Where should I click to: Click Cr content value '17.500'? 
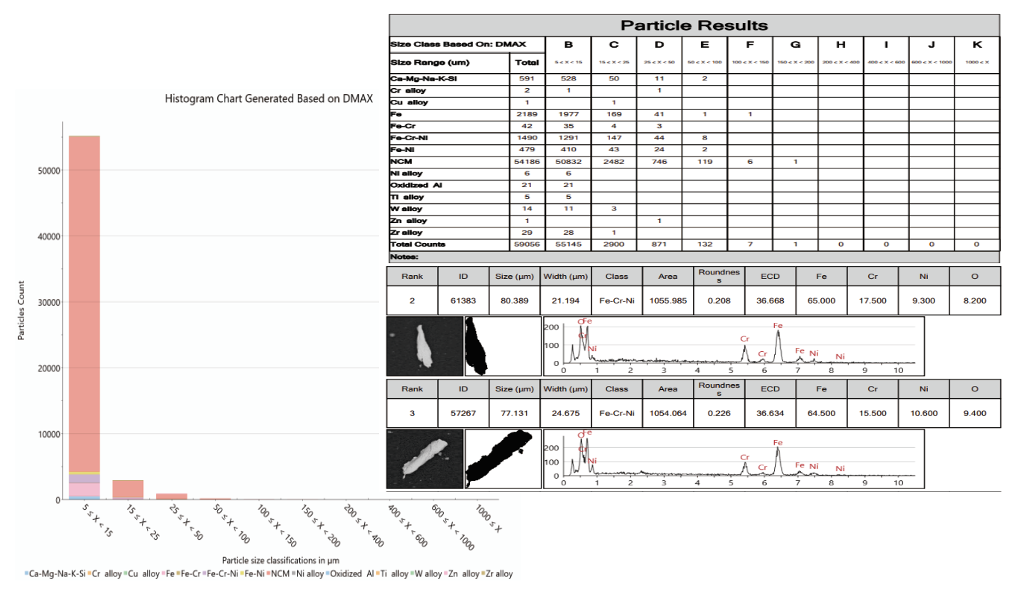coord(873,301)
